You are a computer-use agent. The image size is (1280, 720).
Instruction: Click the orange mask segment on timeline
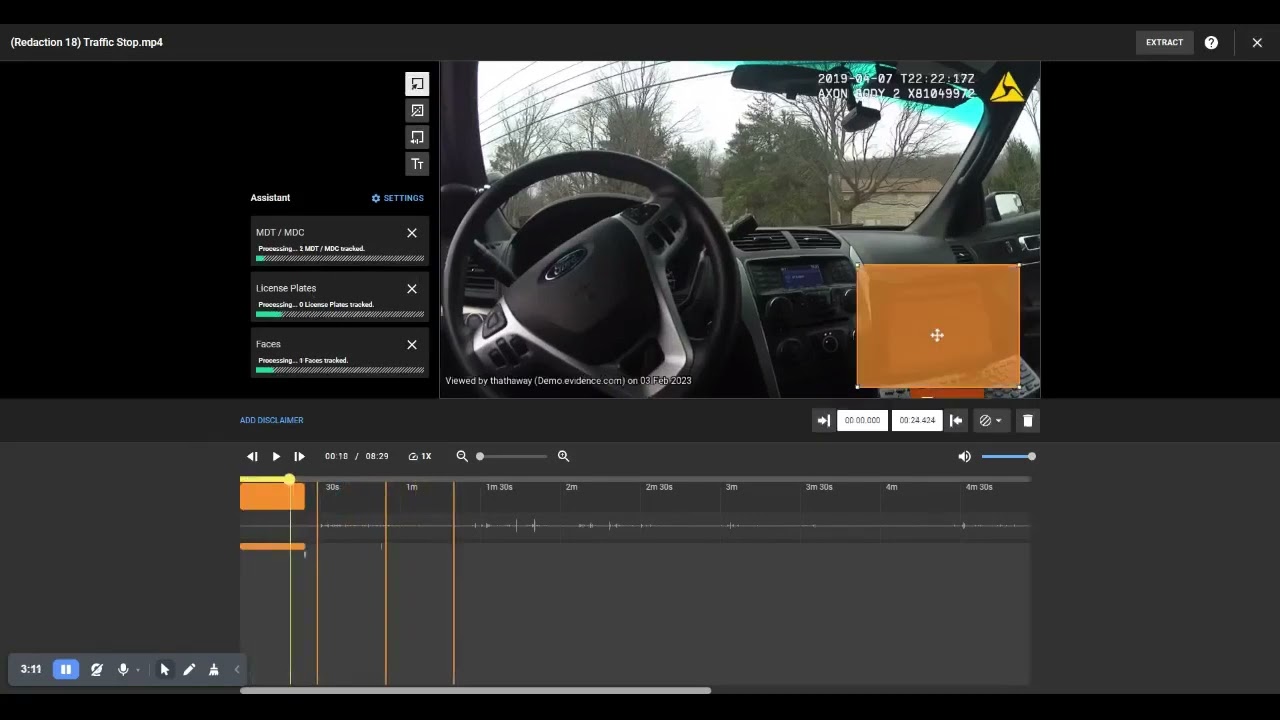point(272,496)
